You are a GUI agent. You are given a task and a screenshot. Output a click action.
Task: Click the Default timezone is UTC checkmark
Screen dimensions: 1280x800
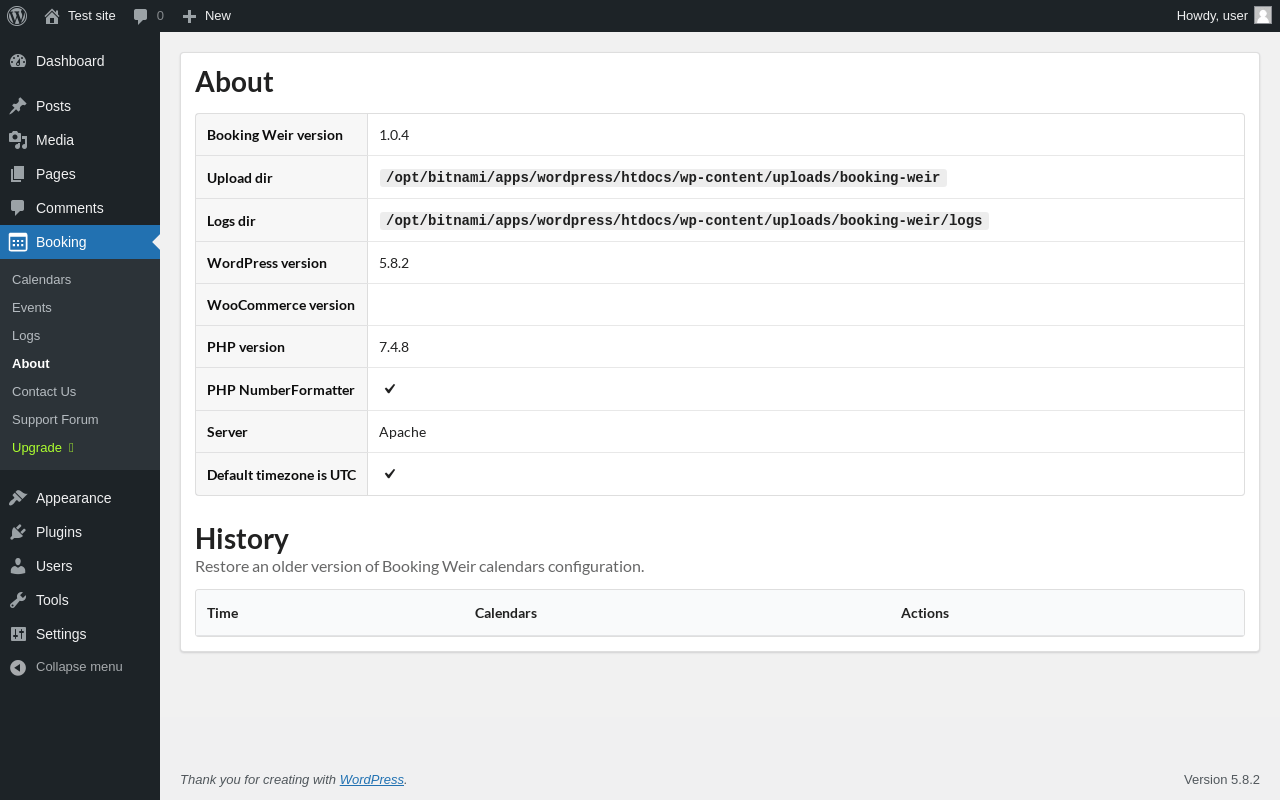click(390, 473)
